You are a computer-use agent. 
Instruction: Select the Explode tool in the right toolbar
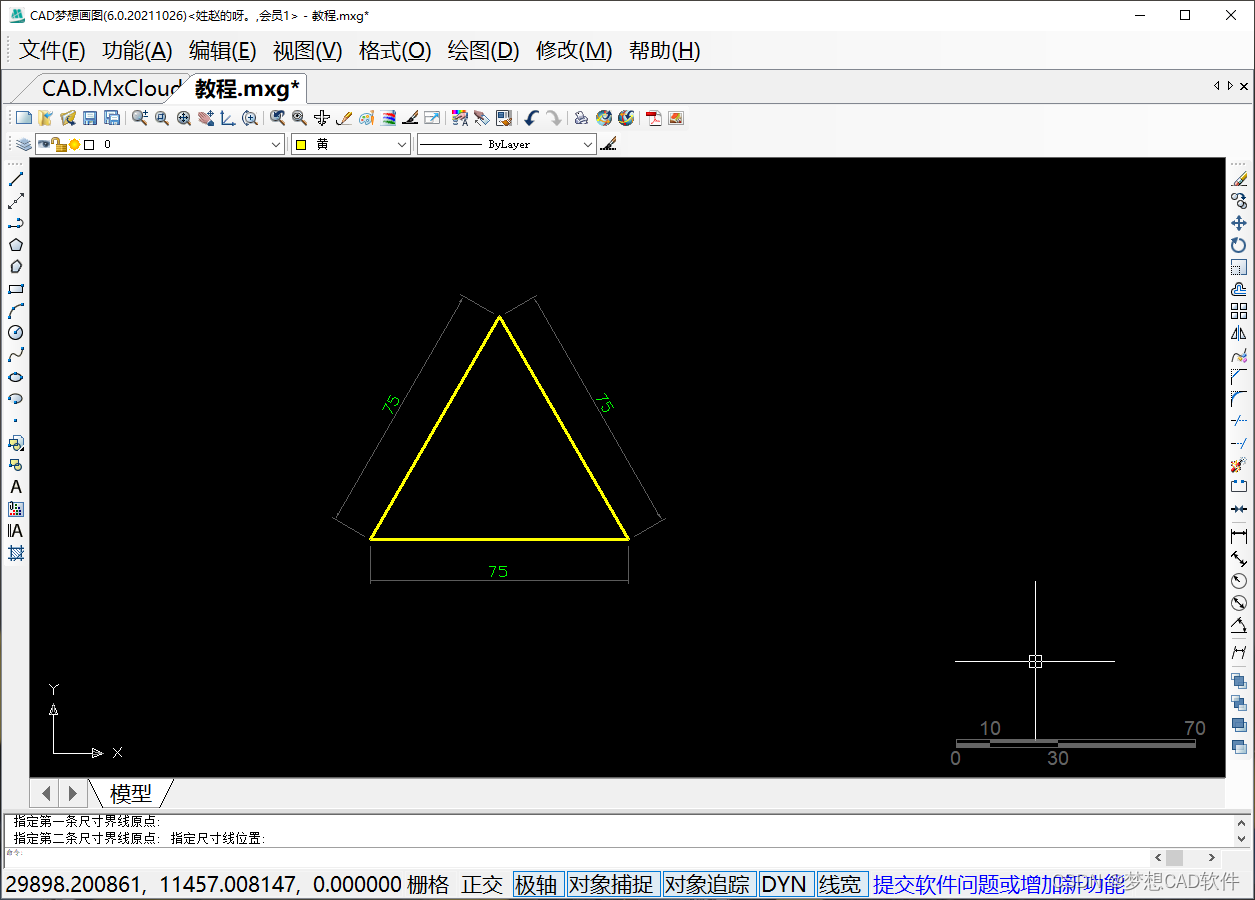coord(1239,465)
